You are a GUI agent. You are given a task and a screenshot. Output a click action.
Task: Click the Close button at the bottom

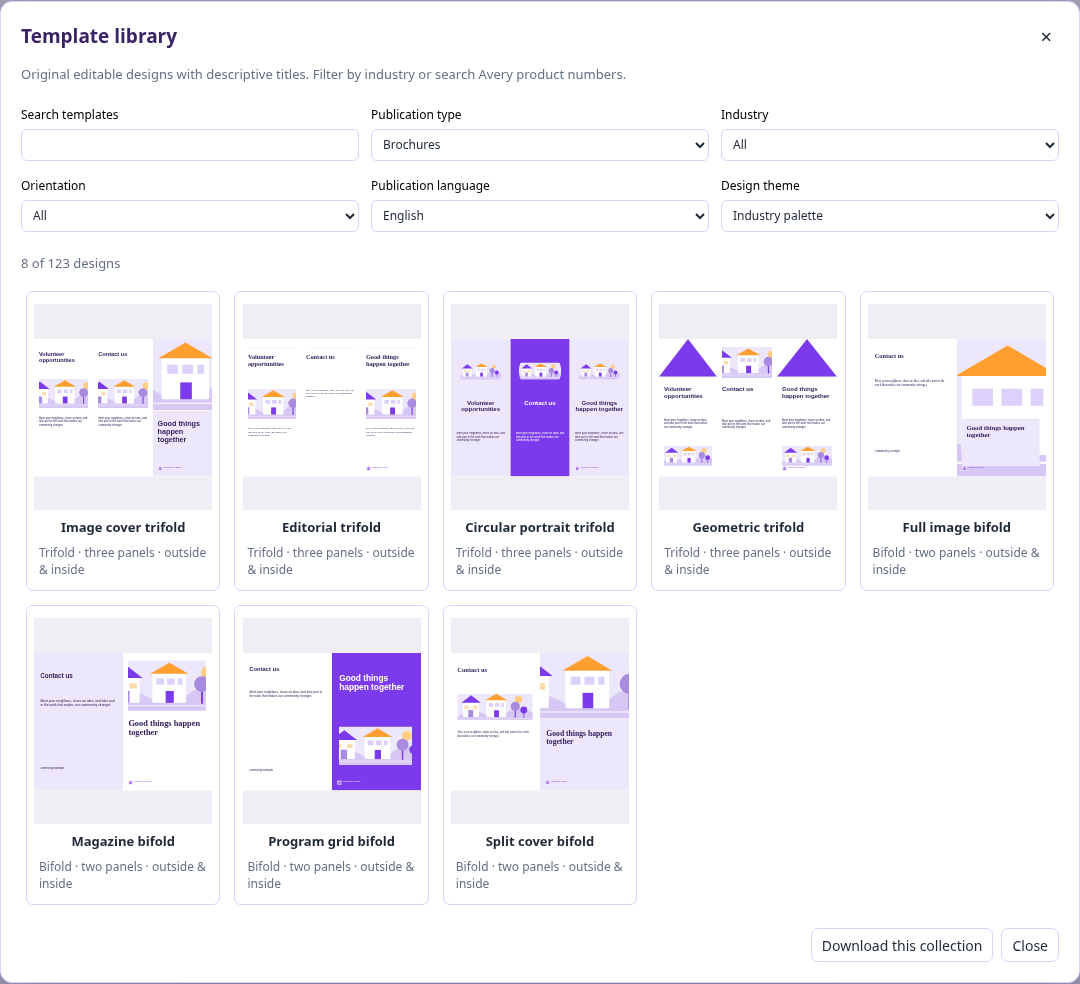[1030, 945]
